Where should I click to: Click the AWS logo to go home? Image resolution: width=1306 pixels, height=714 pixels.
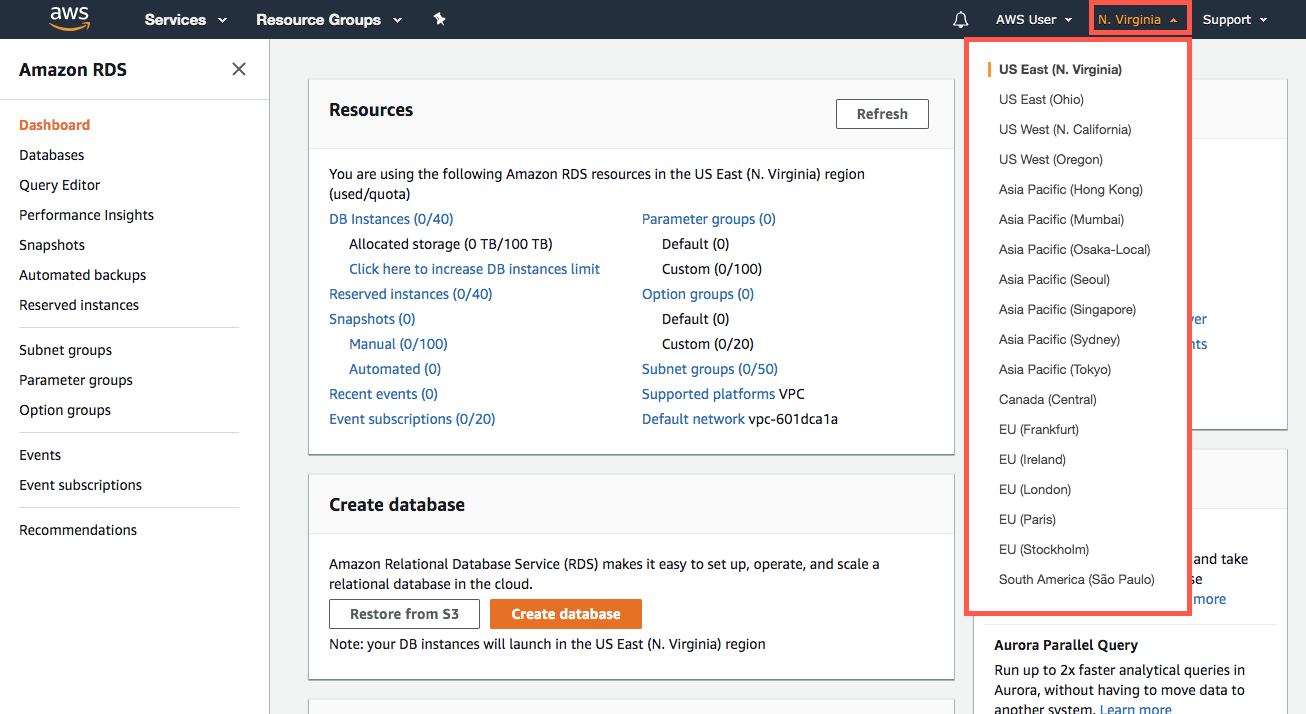click(68, 18)
